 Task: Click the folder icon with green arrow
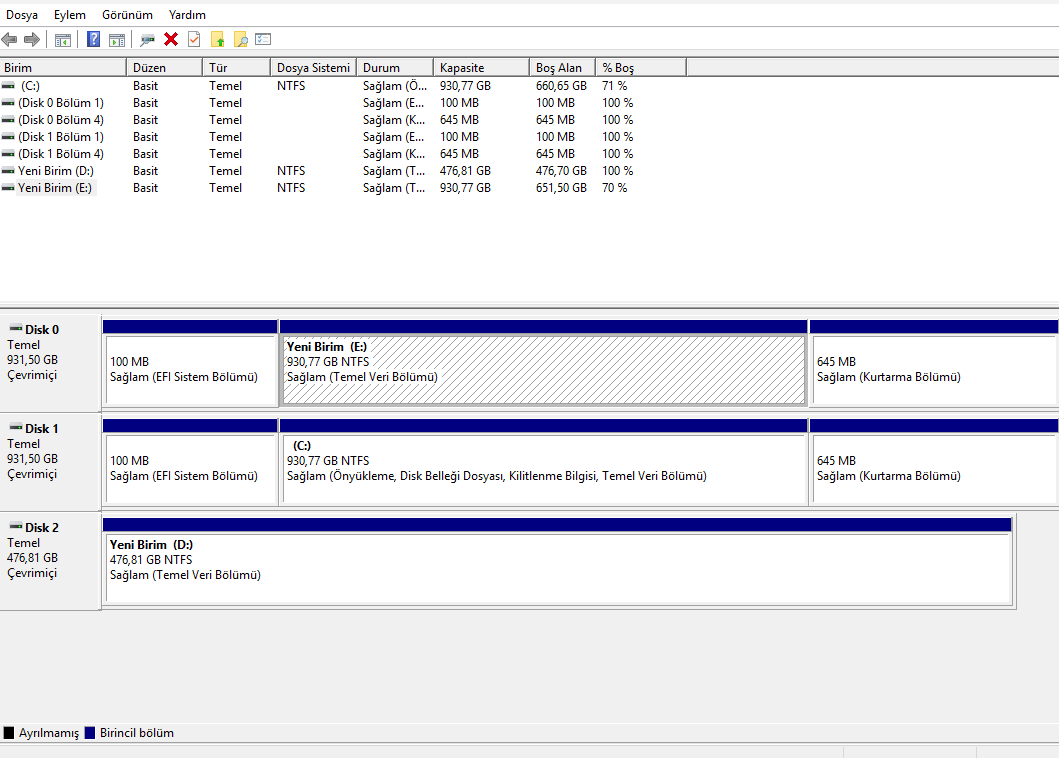click(217, 39)
